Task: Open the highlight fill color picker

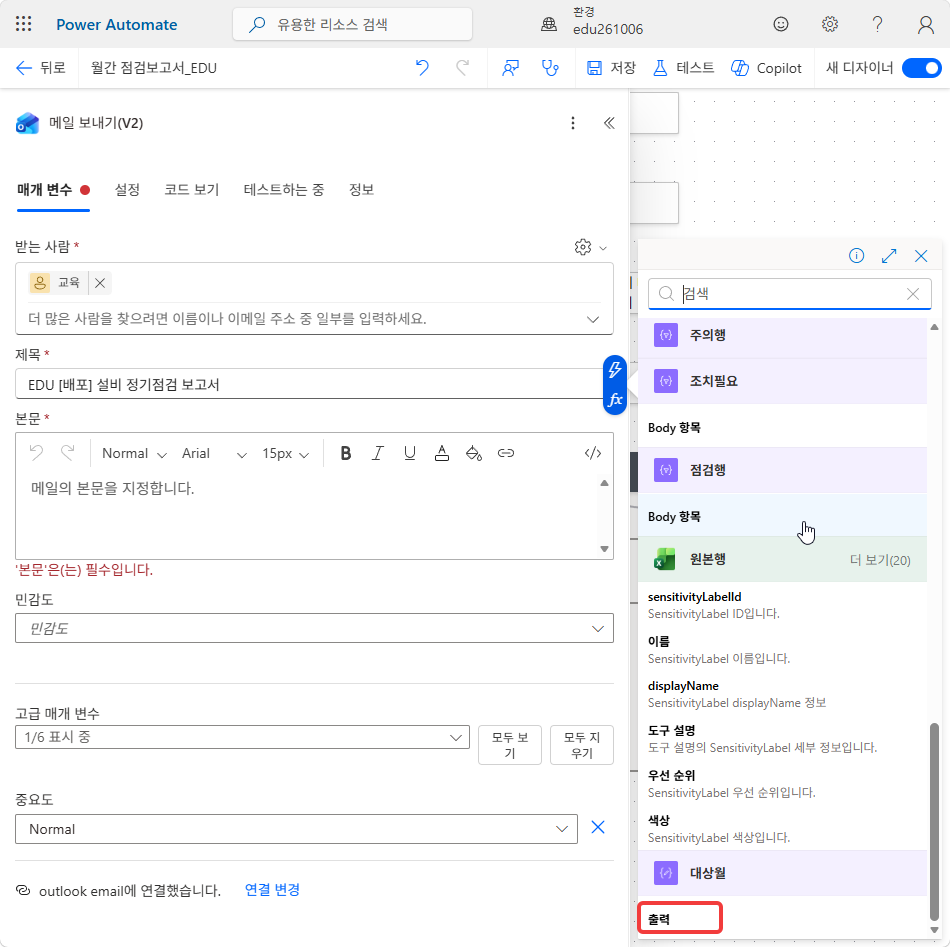Action: tap(474, 453)
